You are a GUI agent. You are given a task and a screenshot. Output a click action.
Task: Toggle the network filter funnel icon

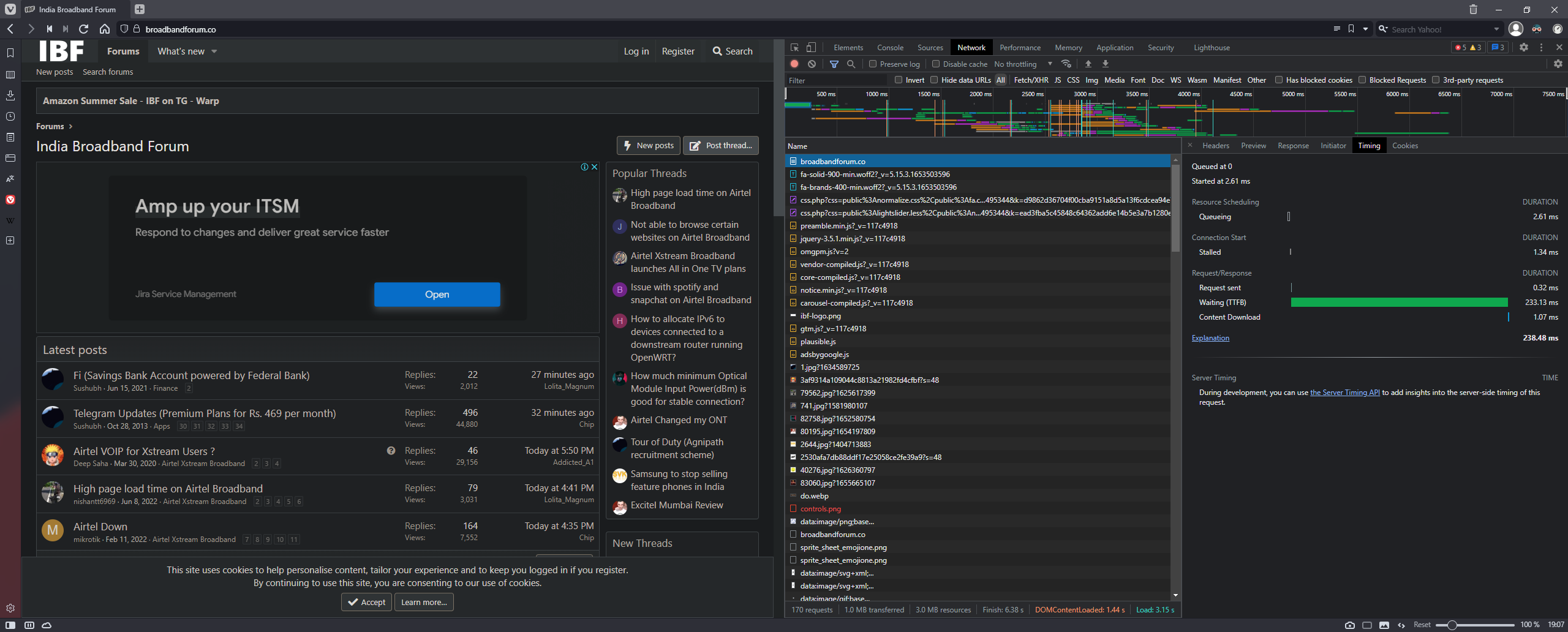click(x=834, y=64)
